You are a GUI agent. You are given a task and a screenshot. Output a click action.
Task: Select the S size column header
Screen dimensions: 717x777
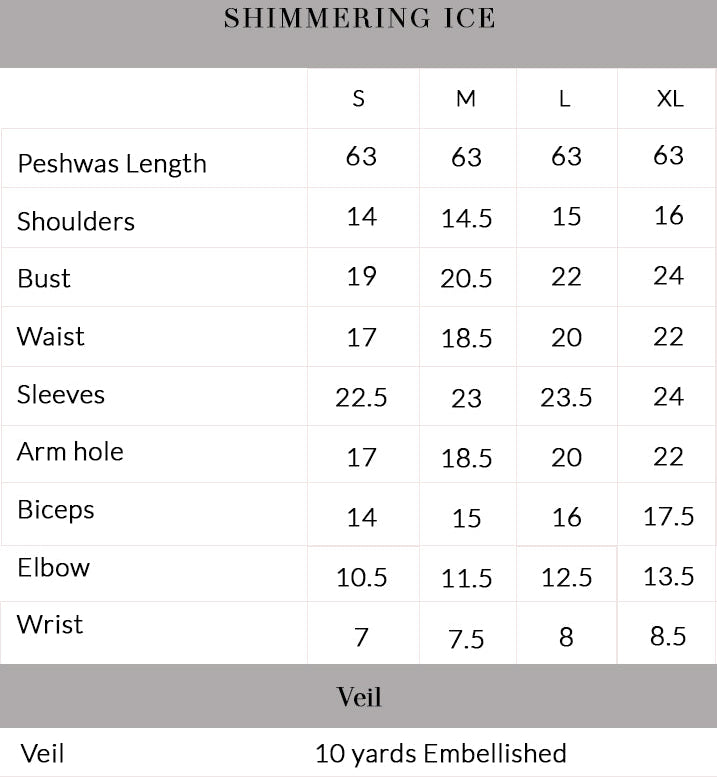click(x=359, y=99)
